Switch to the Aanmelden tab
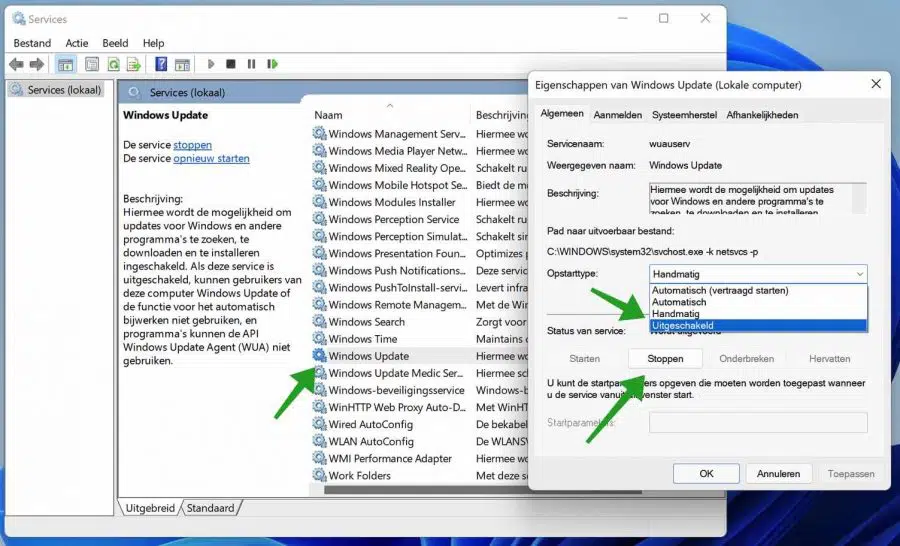 tap(618, 115)
